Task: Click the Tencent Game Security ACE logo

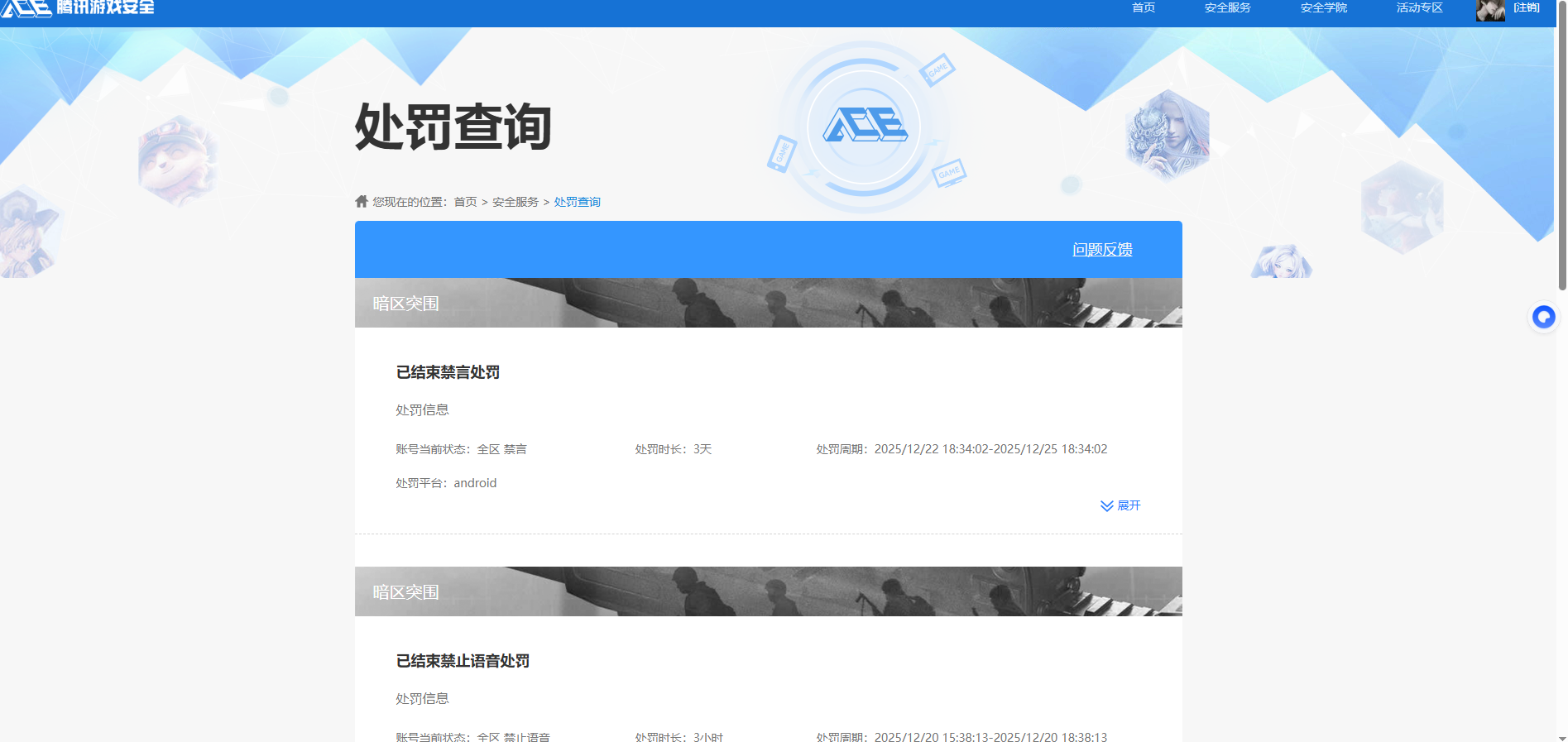Action: coord(78,8)
